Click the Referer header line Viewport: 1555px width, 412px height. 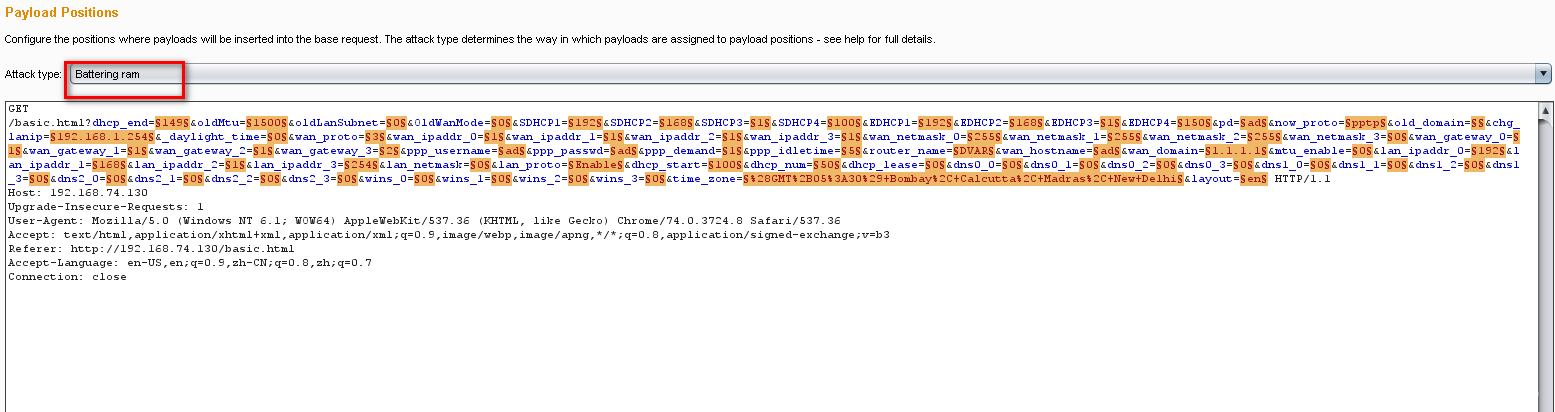click(150, 248)
